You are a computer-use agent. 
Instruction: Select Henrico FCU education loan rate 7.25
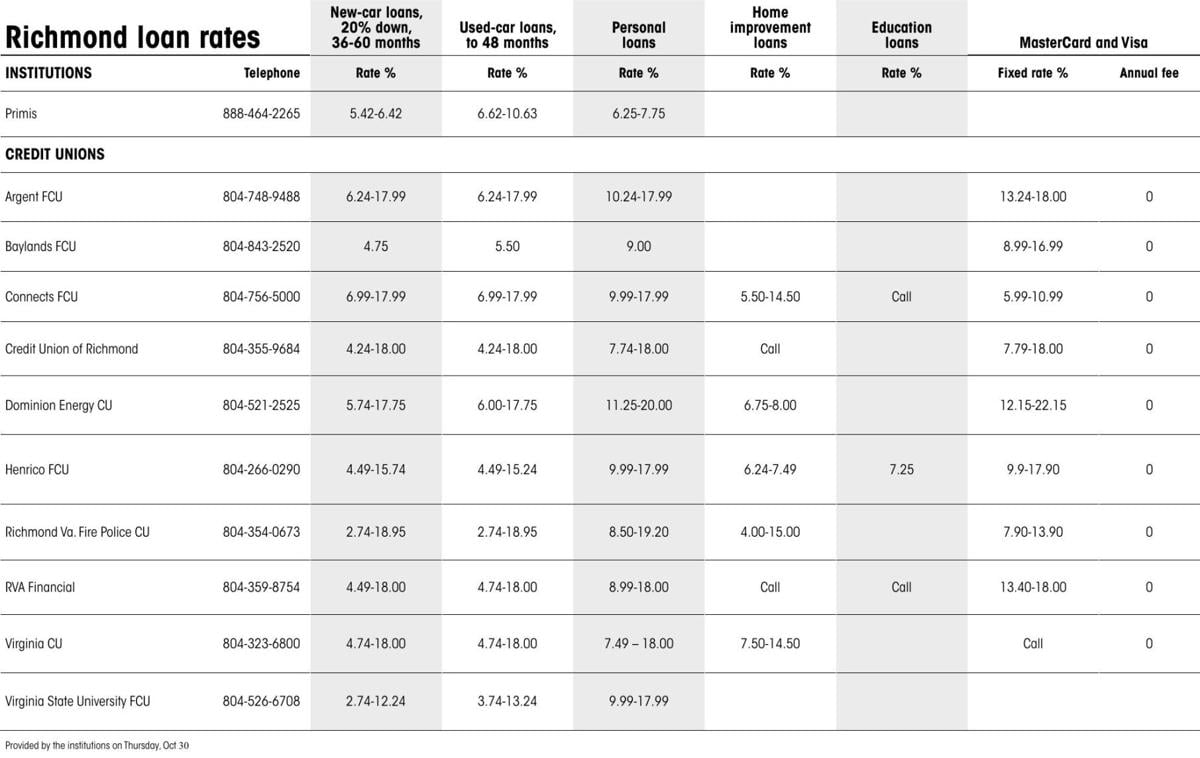tap(901, 470)
